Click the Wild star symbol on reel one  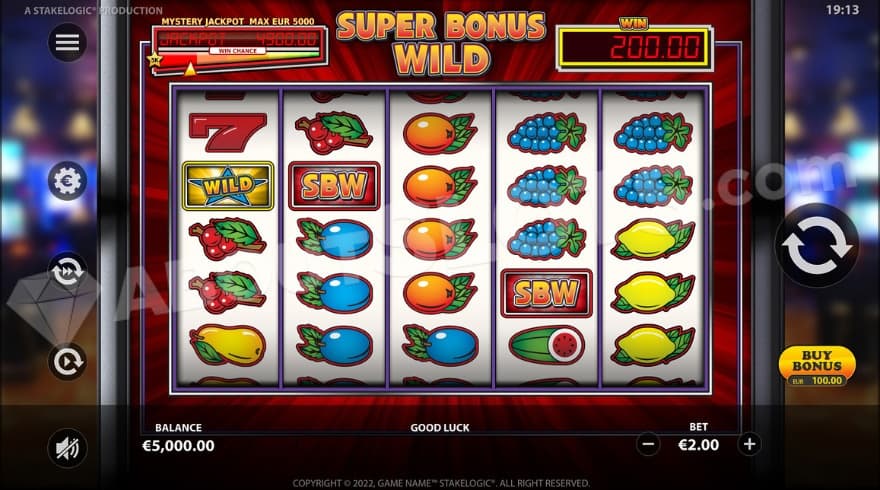pos(228,186)
